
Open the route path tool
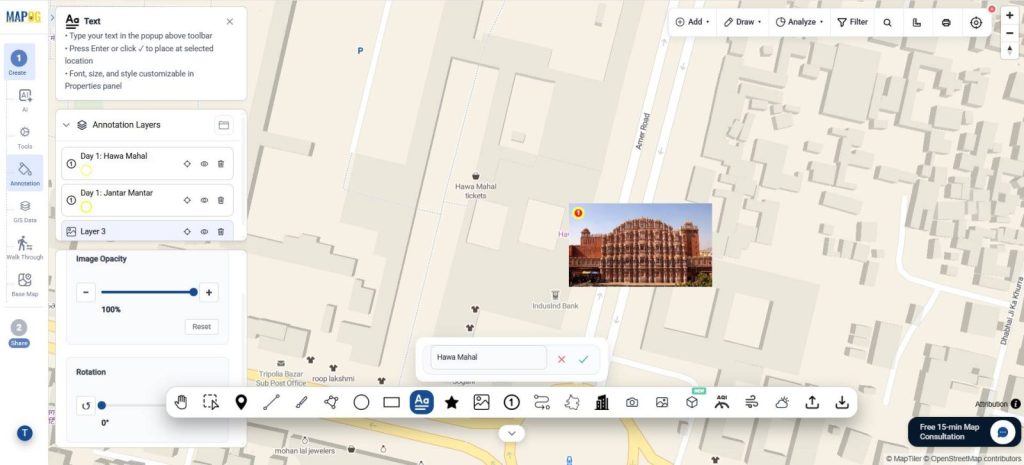[x=541, y=402]
